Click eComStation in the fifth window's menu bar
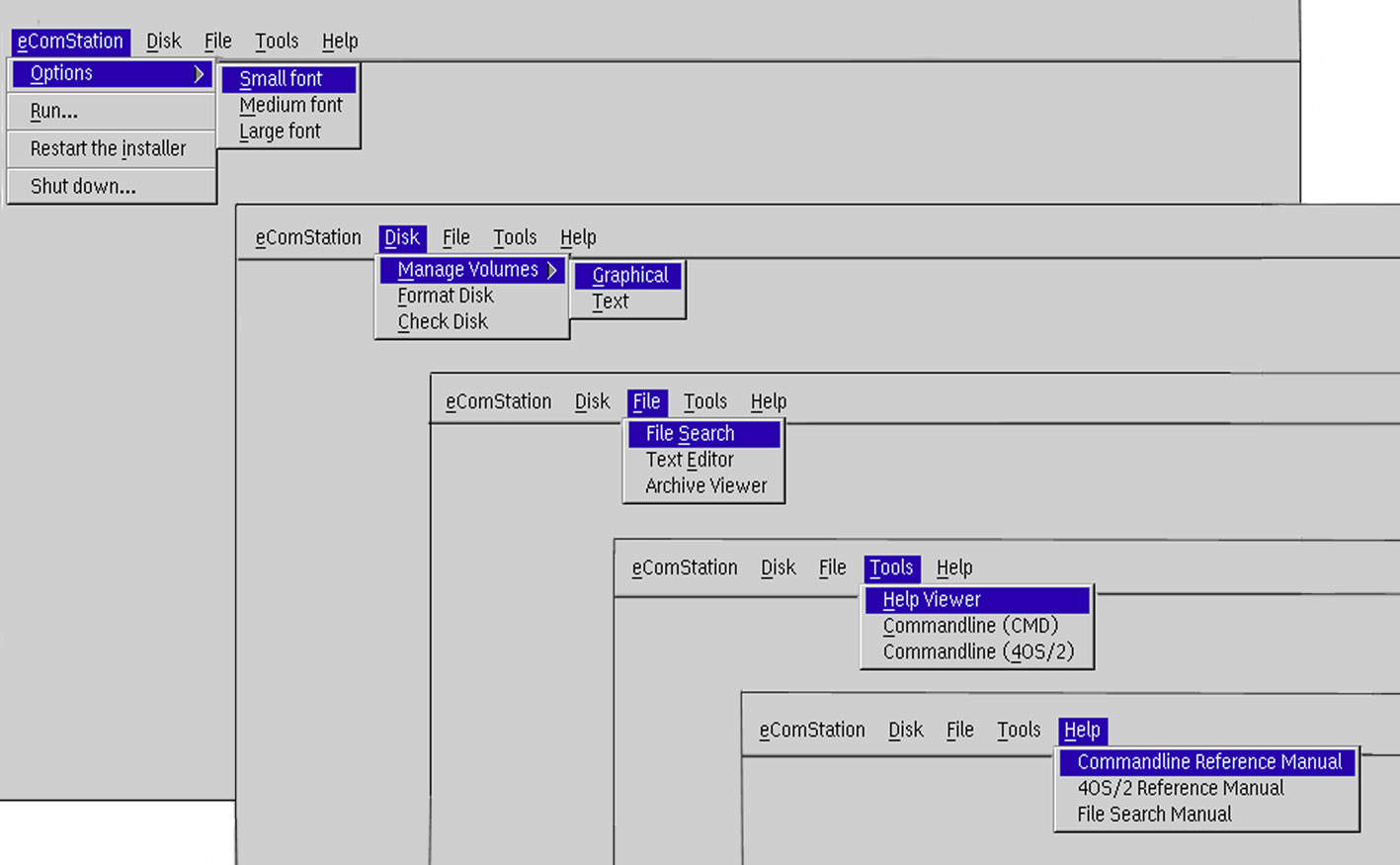The width and height of the screenshot is (1400, 865). (x=812, y=731)
